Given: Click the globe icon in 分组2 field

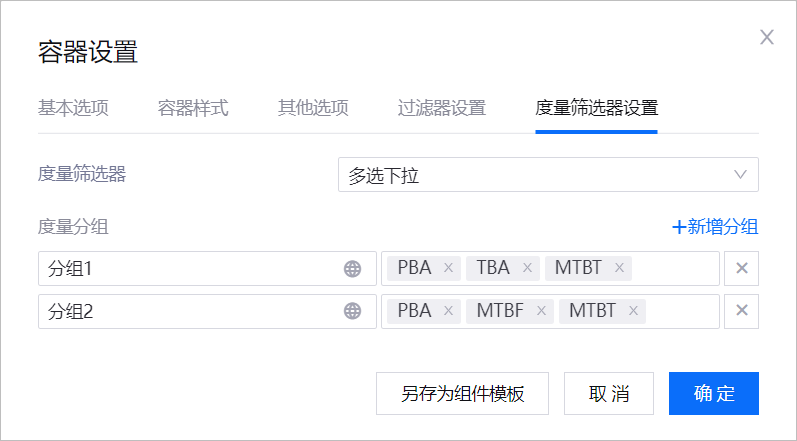Looking at the screenshot, I should click(352, 311).
